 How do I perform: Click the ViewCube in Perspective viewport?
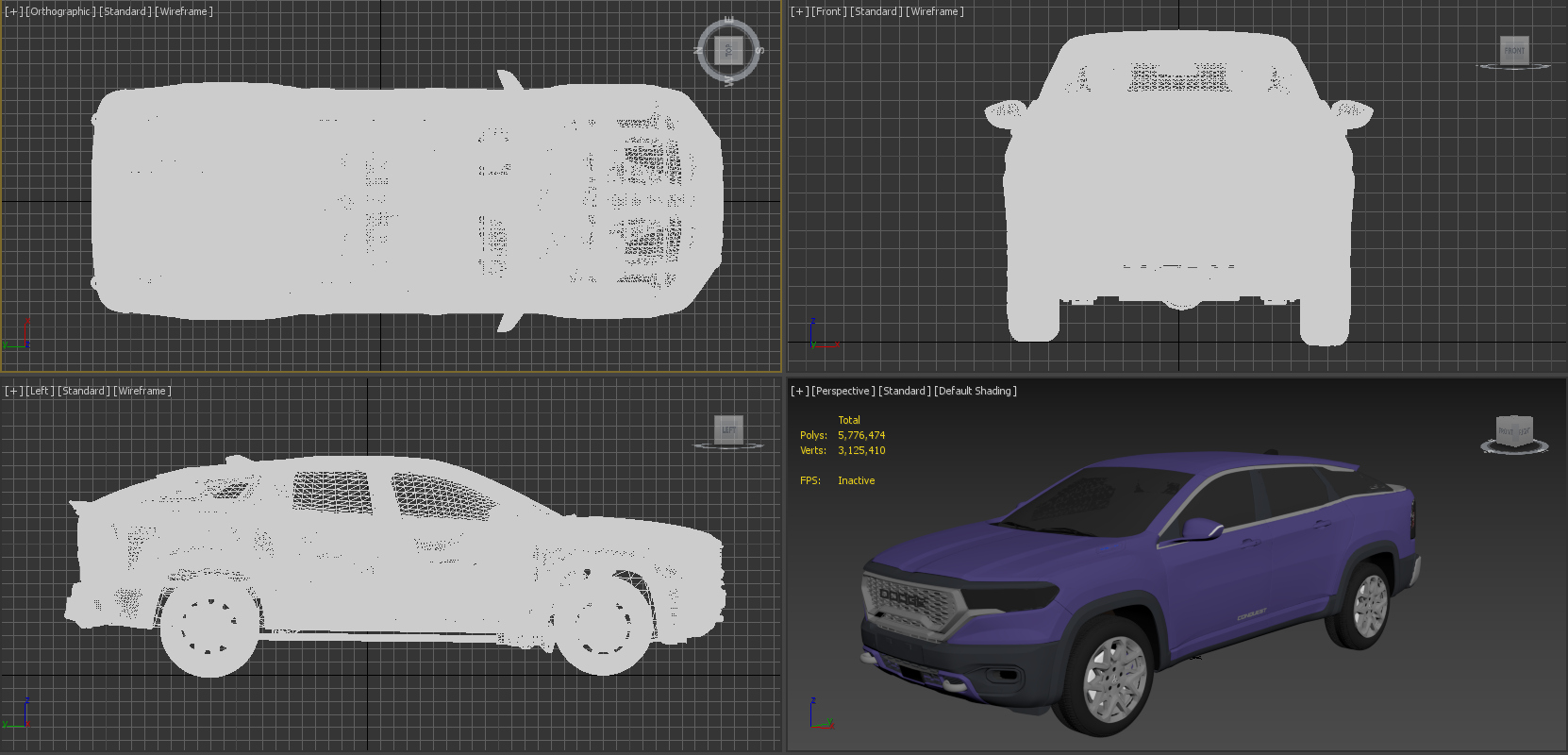coord(1514,429)
